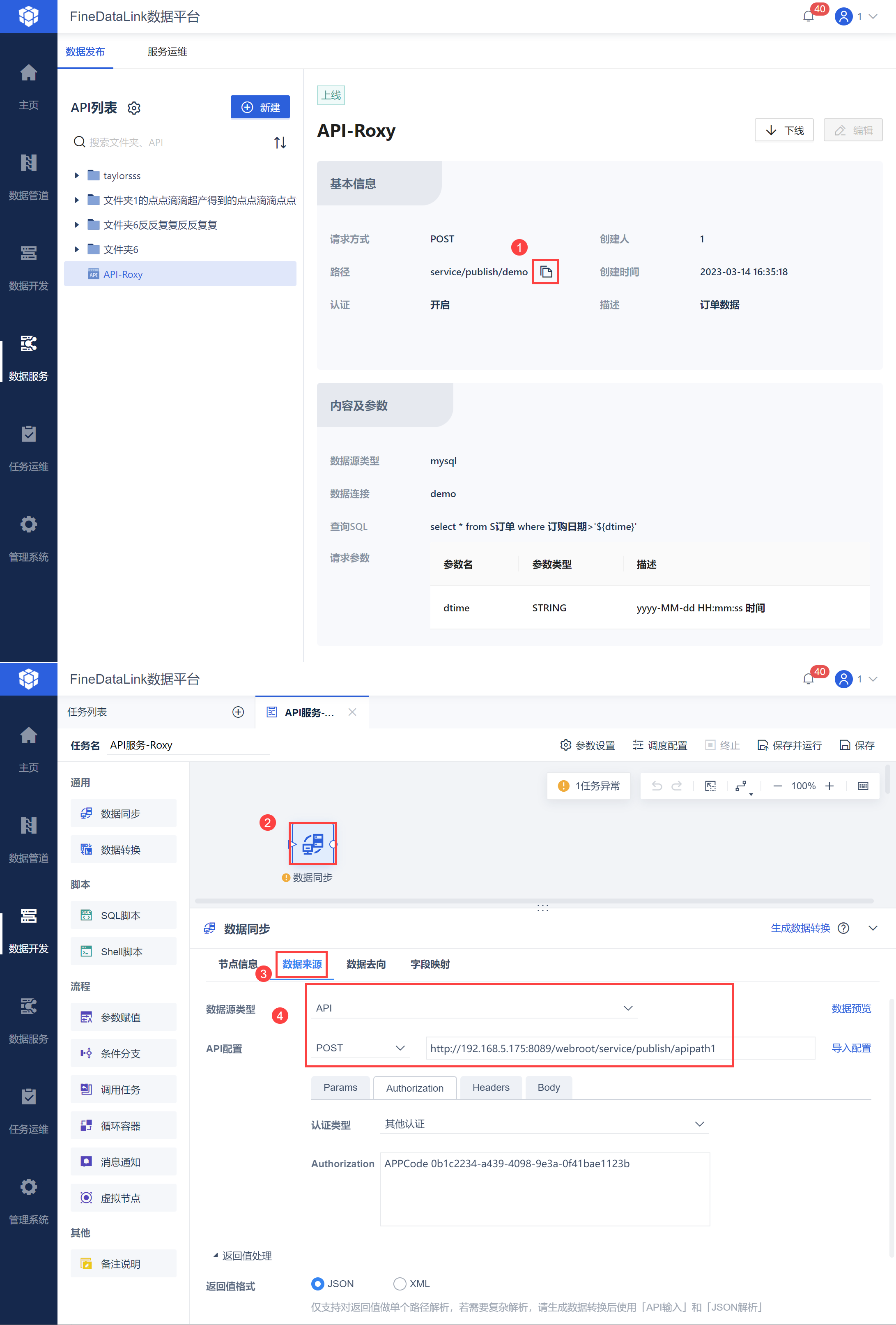Expand the taylorsss folder
Image resolution: width=896 pixels, height=1325 pixels.
coord(77,175)
